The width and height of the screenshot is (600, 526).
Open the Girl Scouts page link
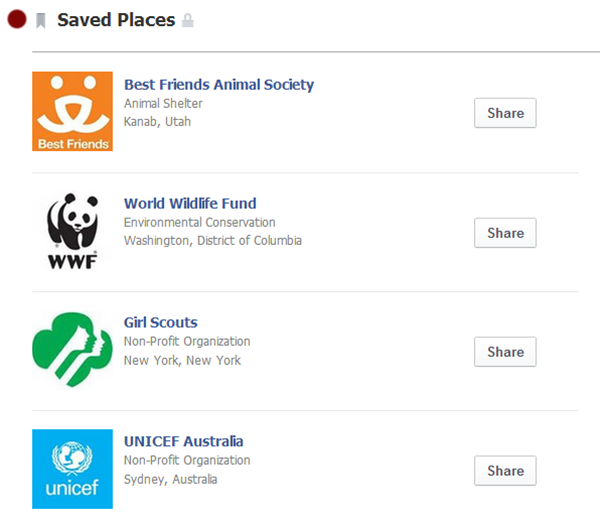[x=161, y=322]
